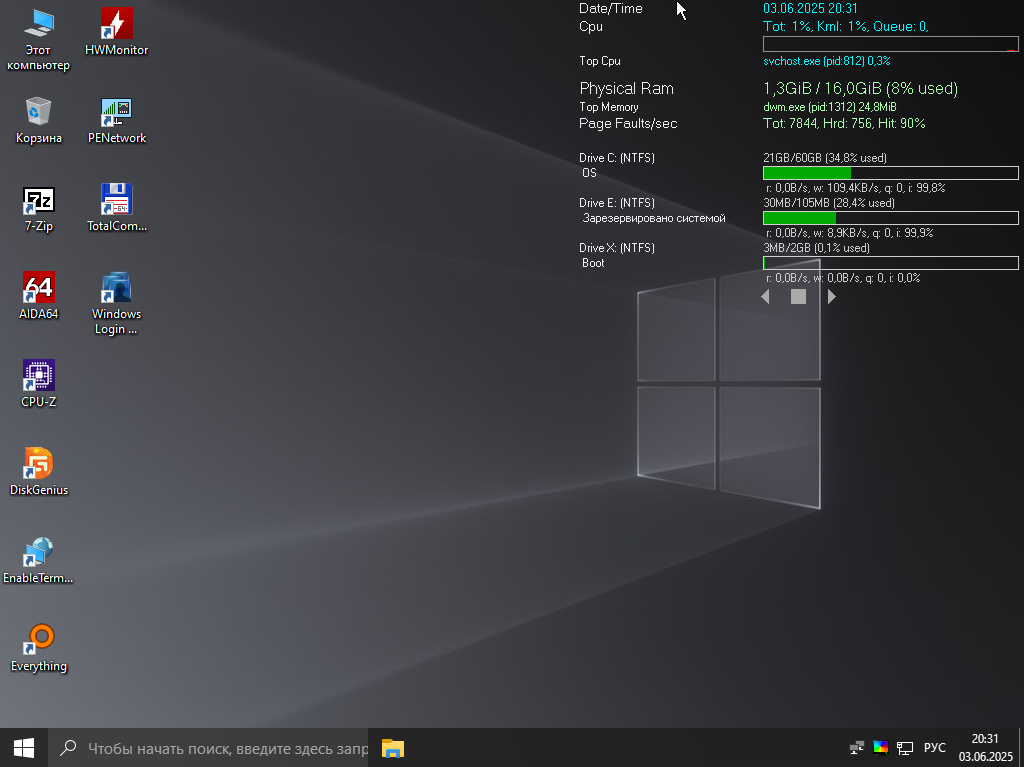Launch the 7-Zip desktop shortcut
The width and height of the screenshot is (1024, 767).
tap(39, 201)
